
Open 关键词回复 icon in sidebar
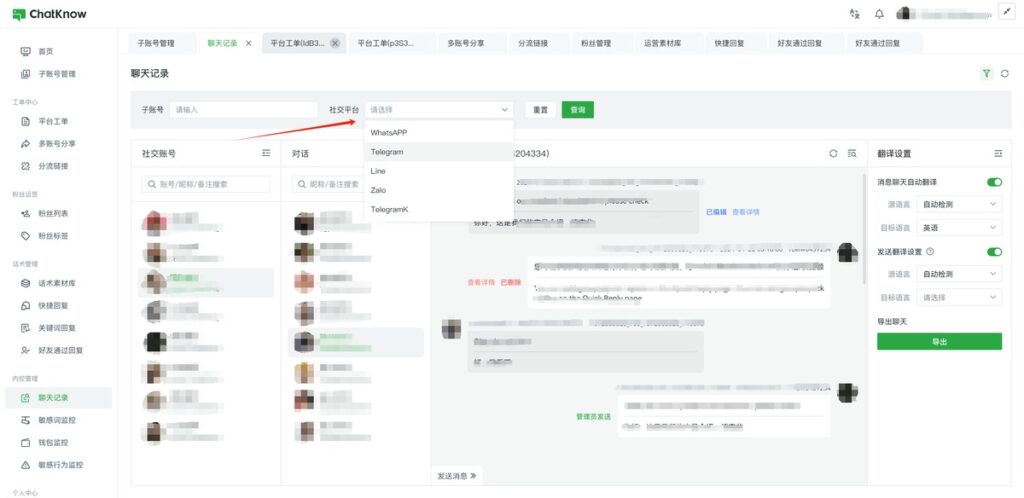(25, 328)
